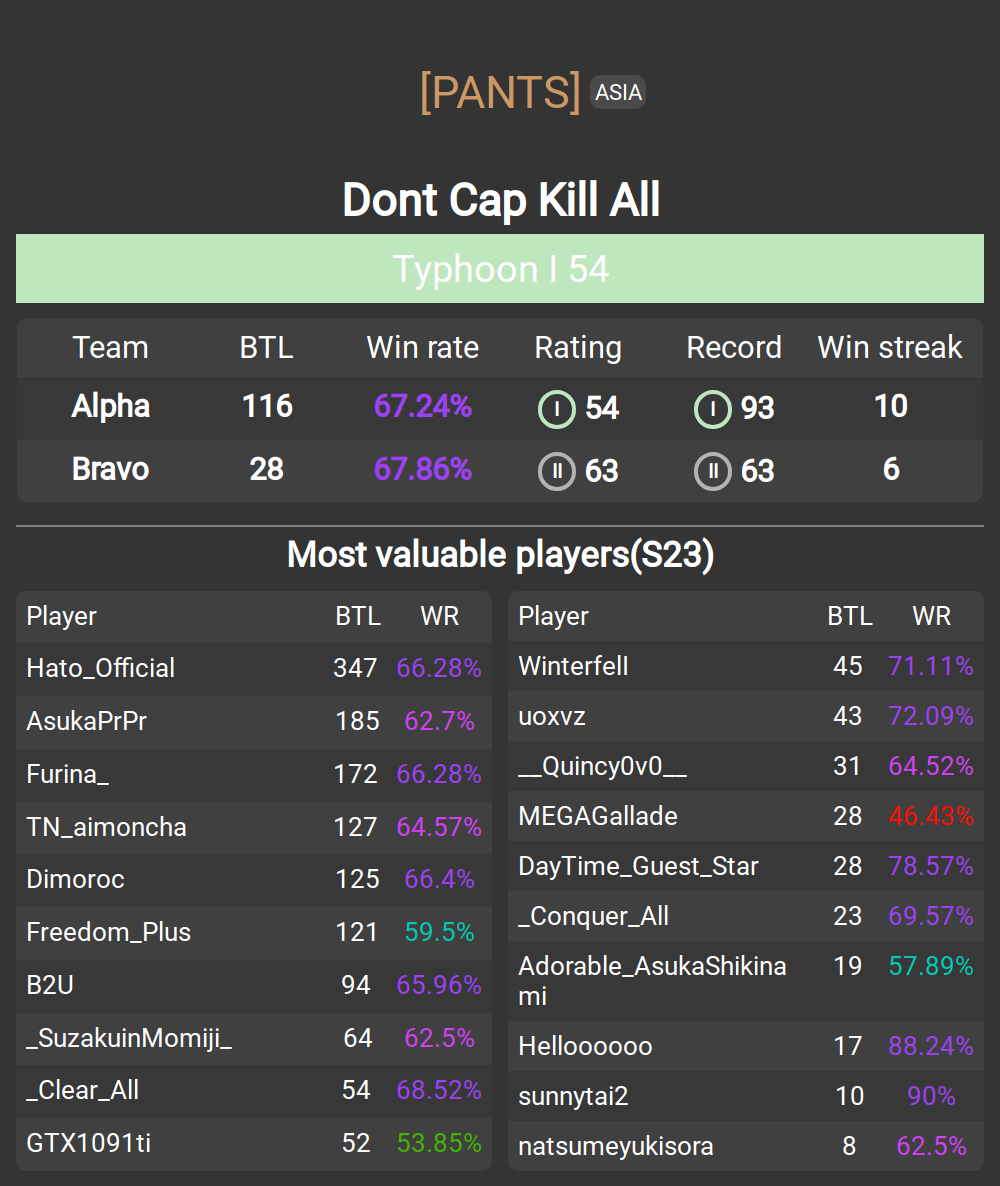This screenshot has height=1186, width=1000.
Task: Open player Hato_Official's profile
Action: (101, 668)
